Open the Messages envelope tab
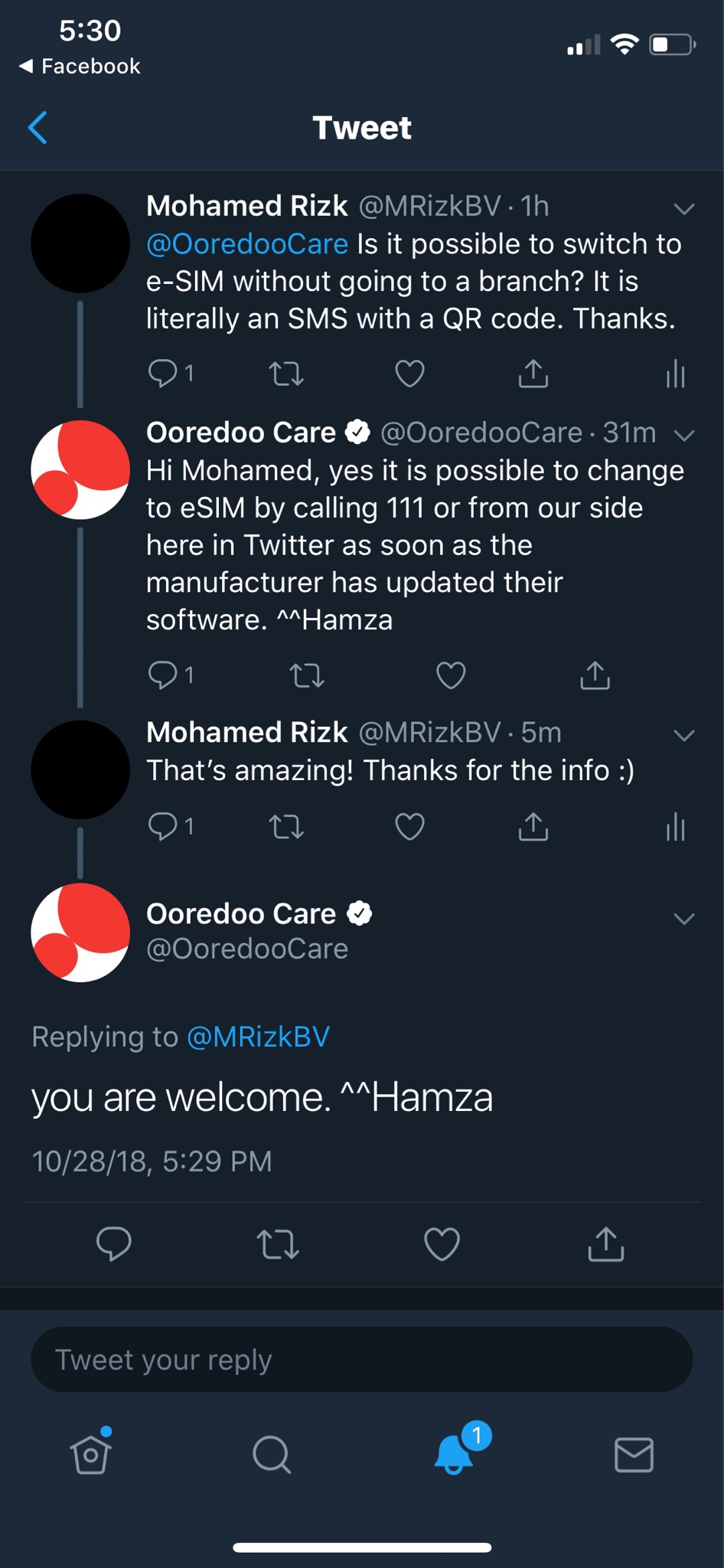 tap(634, 1455)
